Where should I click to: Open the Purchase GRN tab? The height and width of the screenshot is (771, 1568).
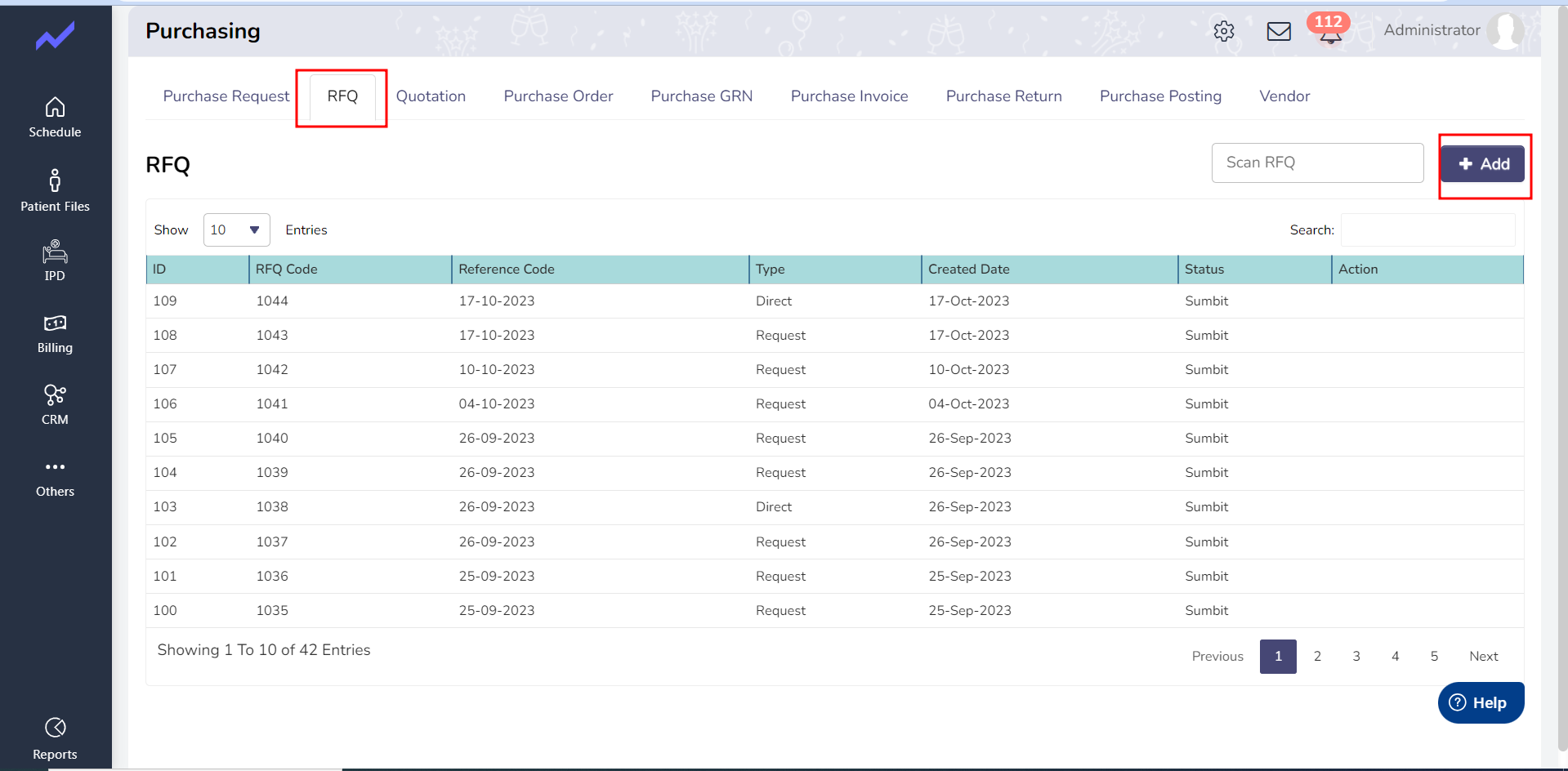(x=701, y=96)
